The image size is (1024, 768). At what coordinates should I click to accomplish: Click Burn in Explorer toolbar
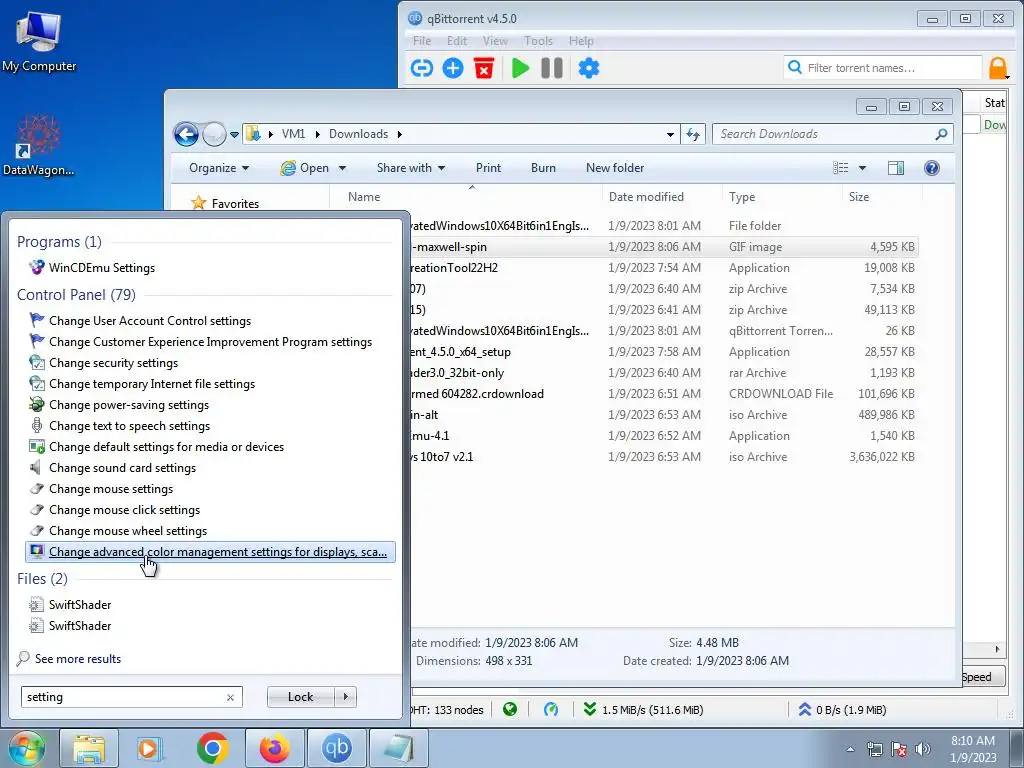(x=543, y=168)
